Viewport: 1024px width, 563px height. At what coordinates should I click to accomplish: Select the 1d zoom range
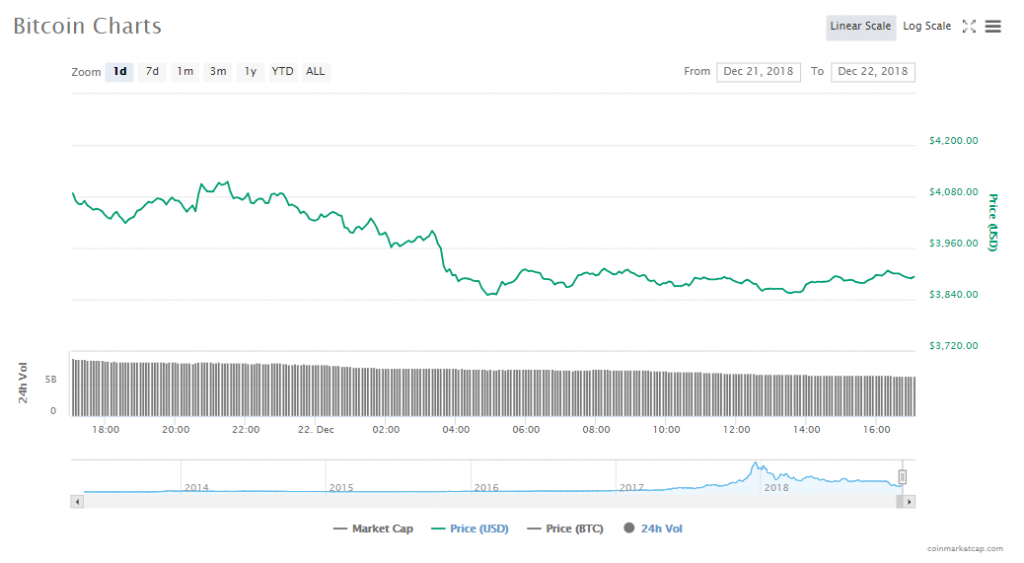click(120, 72)
